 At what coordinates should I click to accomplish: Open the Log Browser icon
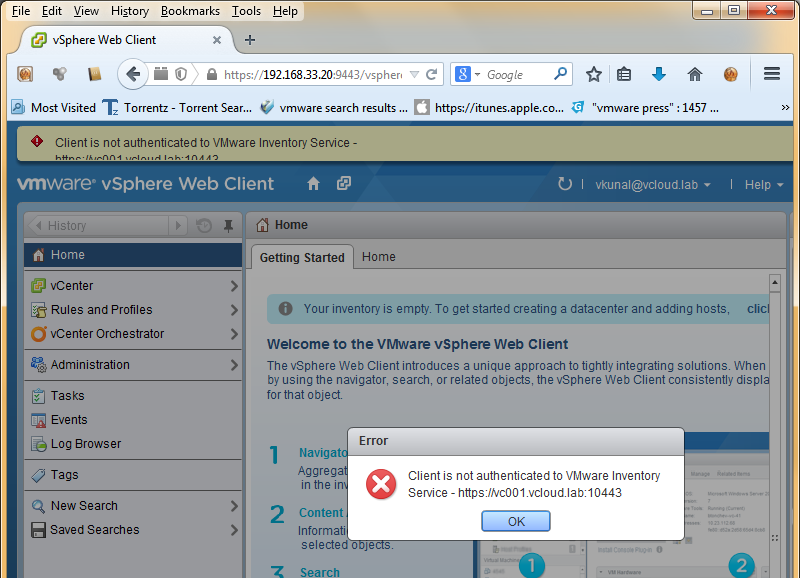pos(38,444)
